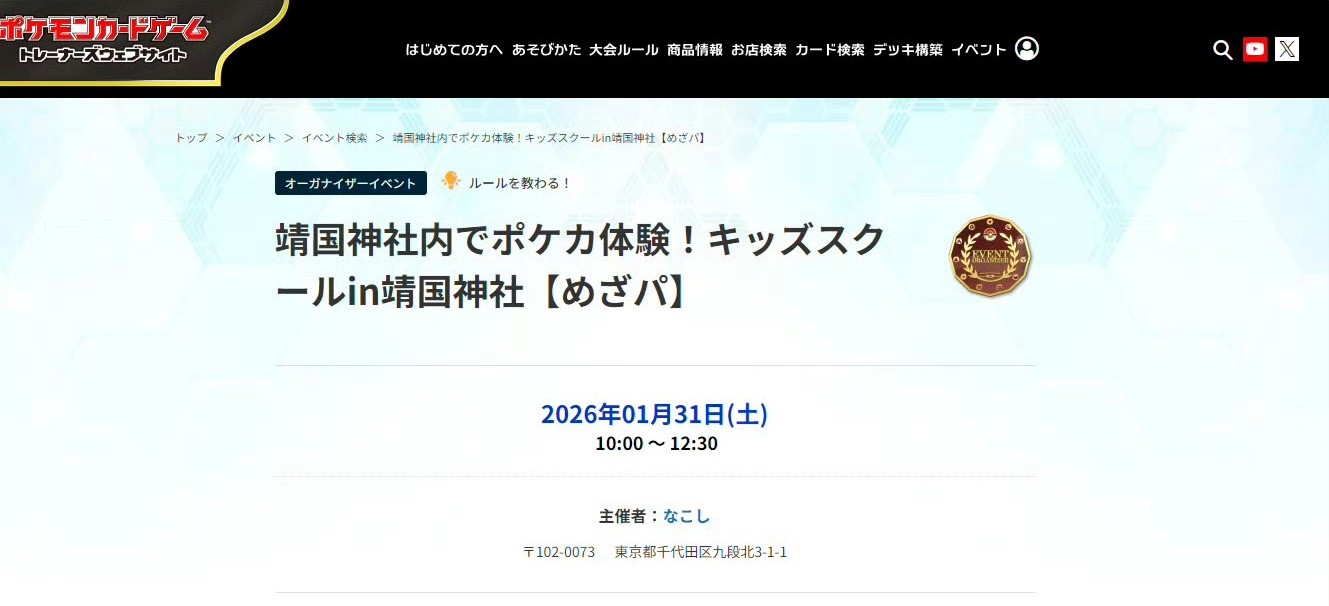
Task: Open the イベント navigation item
Action: [979, 50]
